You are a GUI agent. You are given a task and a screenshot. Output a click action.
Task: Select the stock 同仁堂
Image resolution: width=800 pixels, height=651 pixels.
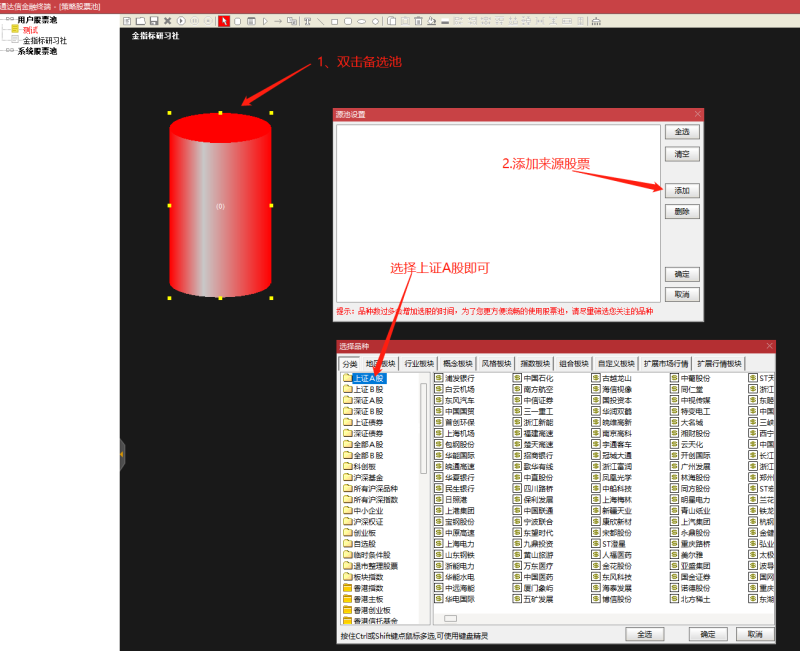click(x=687, y=389)
